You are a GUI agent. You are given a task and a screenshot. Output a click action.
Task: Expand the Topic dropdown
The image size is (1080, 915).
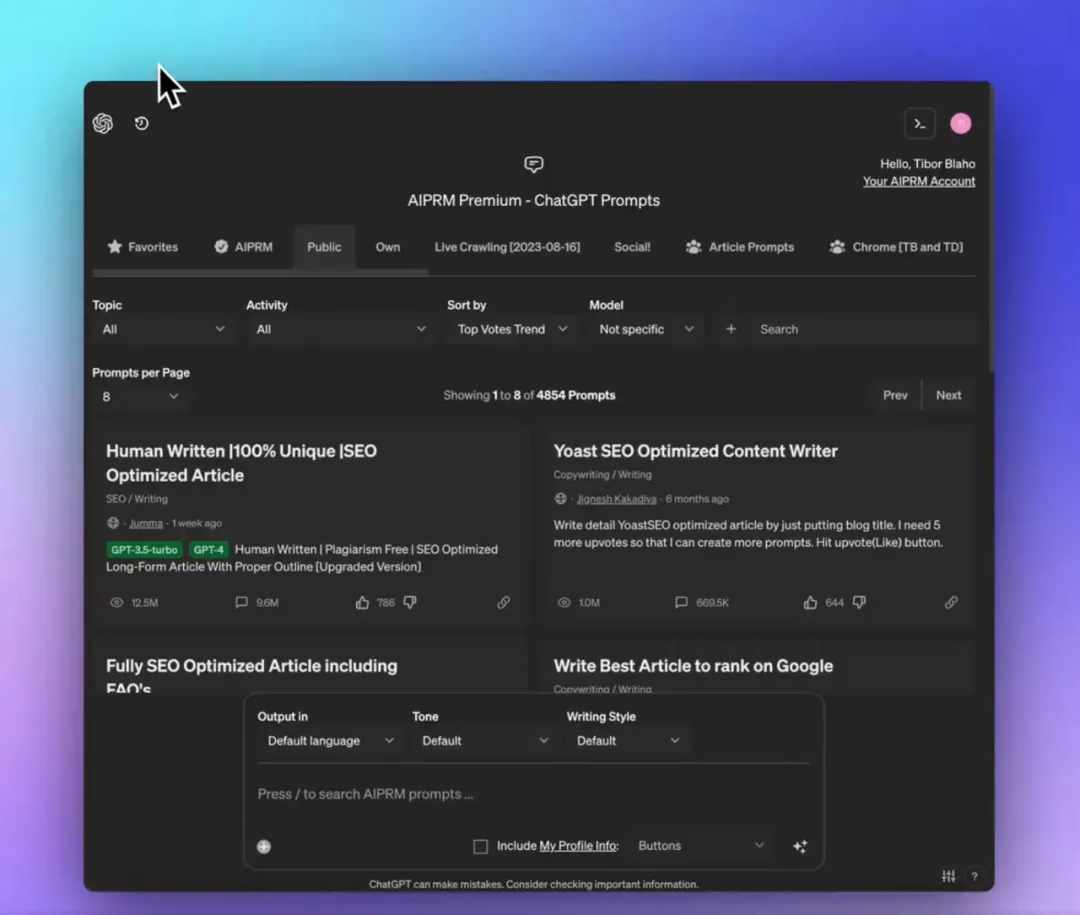(x=163, y=329)
